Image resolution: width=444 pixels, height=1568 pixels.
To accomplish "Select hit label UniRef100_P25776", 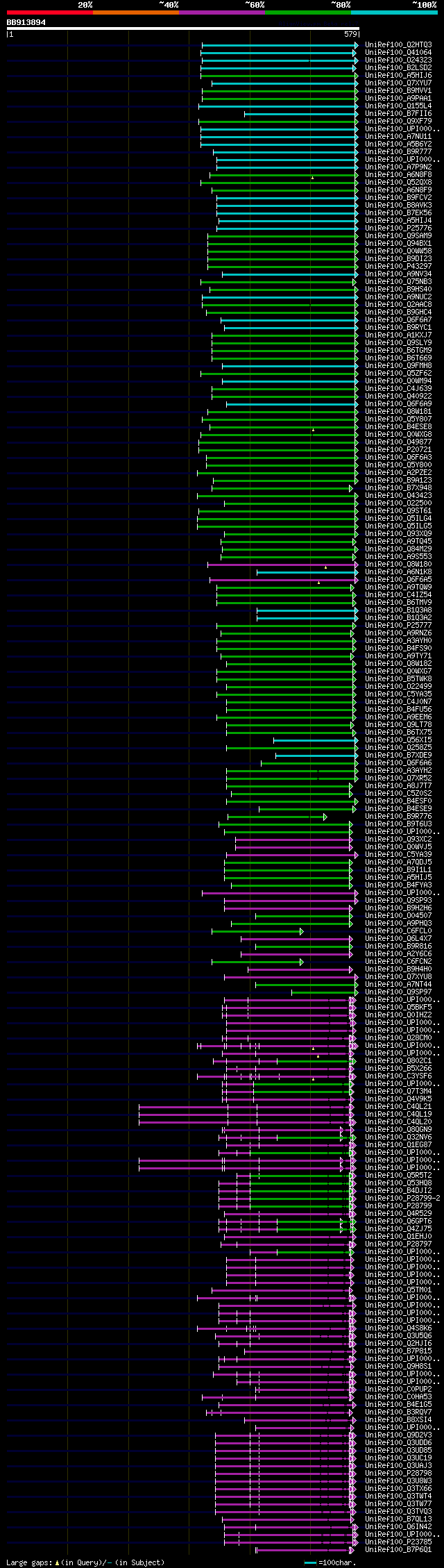I will 398,228.
